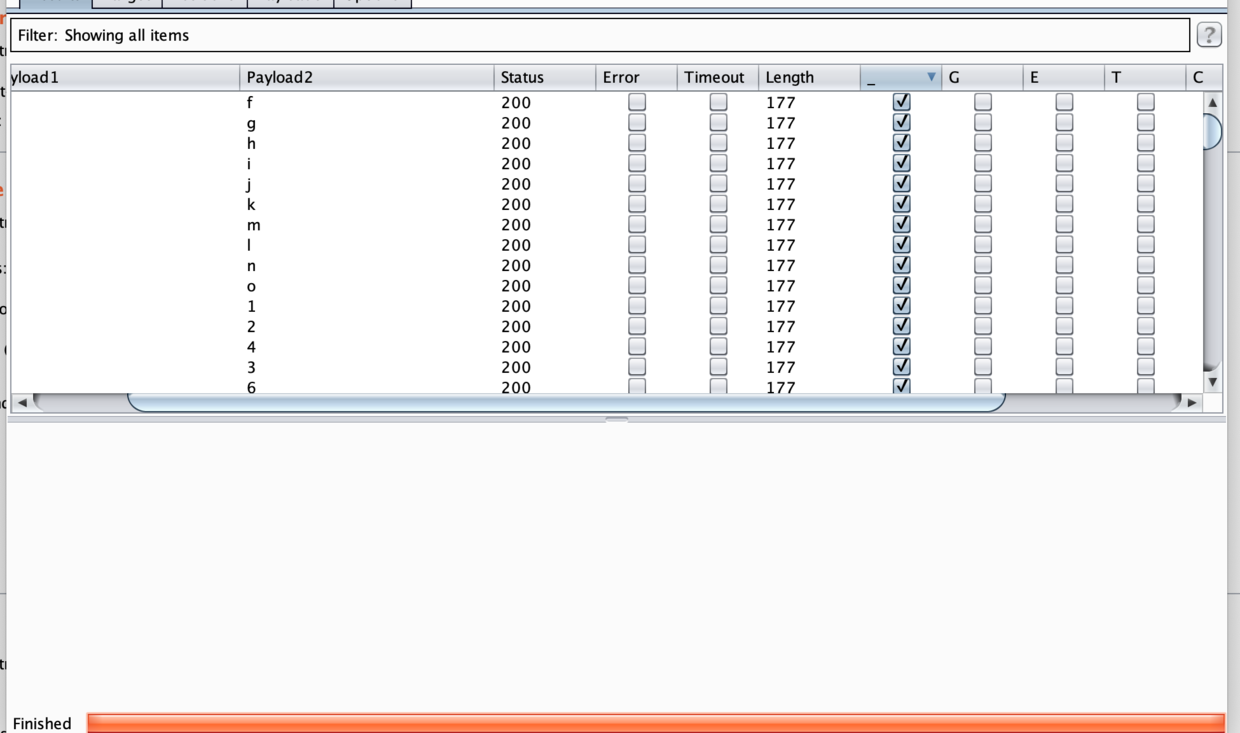Open the results filter bar settings

(600, 35)
